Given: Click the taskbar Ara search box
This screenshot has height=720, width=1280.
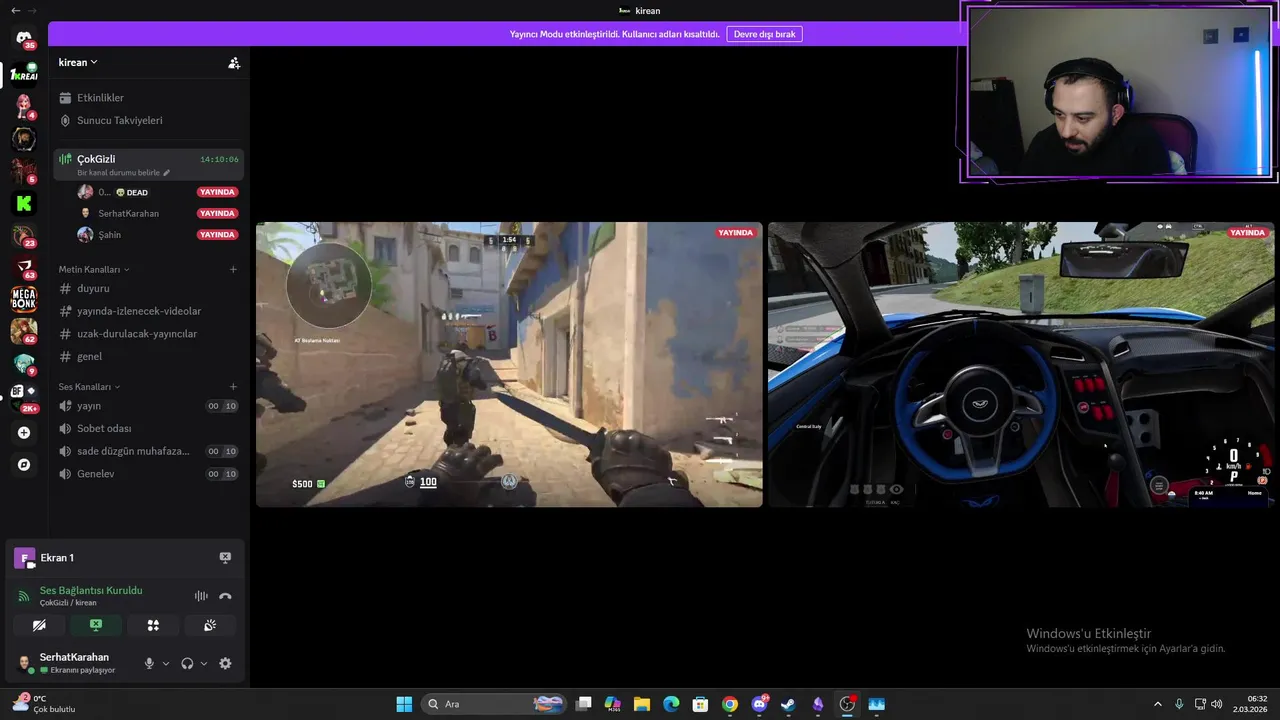Looking at the screenshot, I should tap(494, 704).
